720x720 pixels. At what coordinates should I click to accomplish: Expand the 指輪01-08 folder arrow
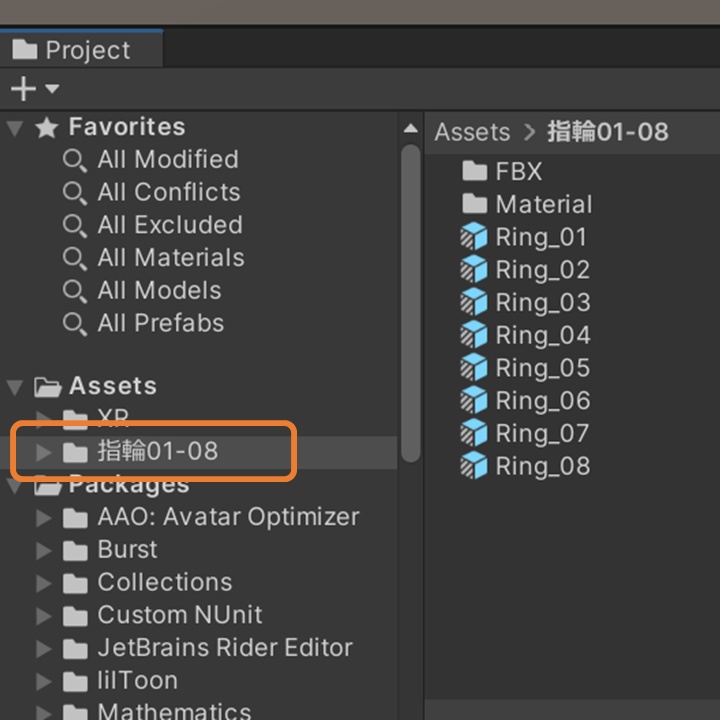[x=43, y=452]
